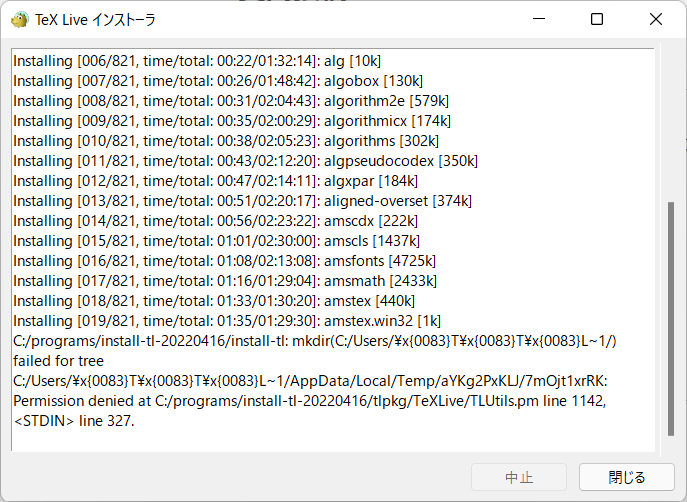Viewport: 687px width, 502px height.
Task: Click the log line for amscls [1437k]
Action: [216, 241]
